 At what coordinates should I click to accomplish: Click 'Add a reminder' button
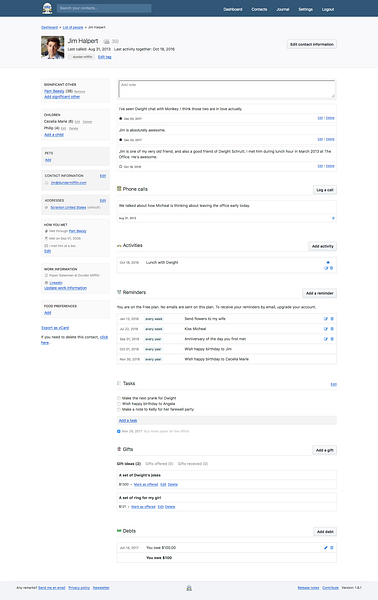pos(319,293)
